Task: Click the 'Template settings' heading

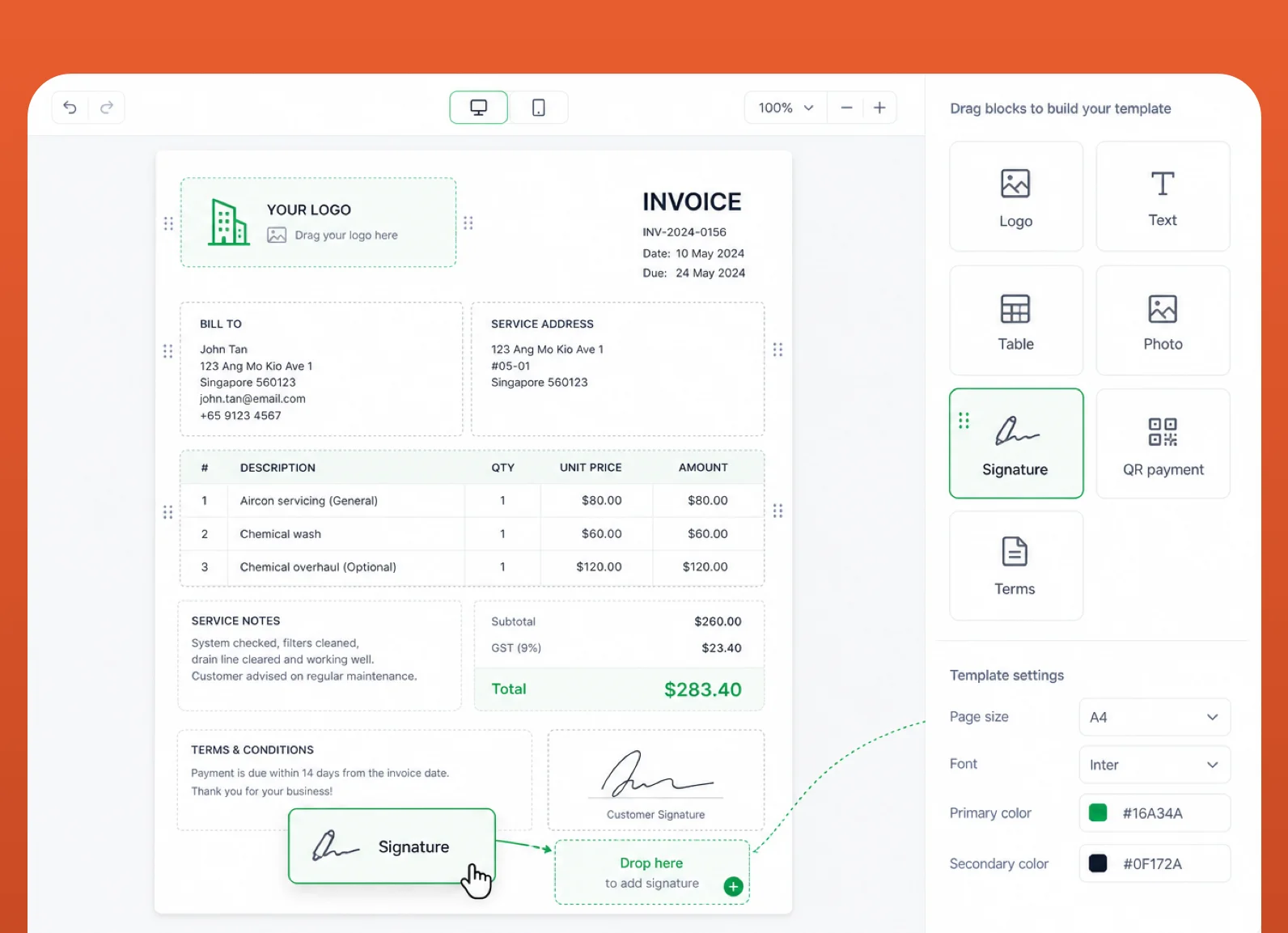Action: coord(1006,676)
